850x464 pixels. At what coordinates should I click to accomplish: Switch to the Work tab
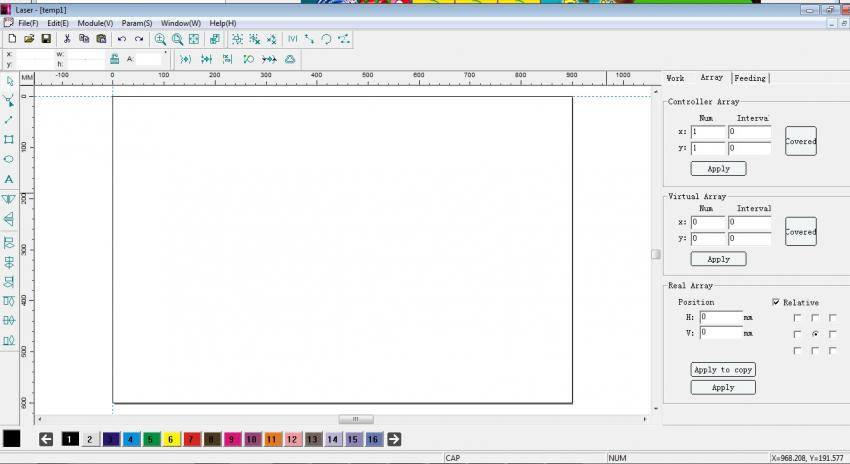[675, 78]
